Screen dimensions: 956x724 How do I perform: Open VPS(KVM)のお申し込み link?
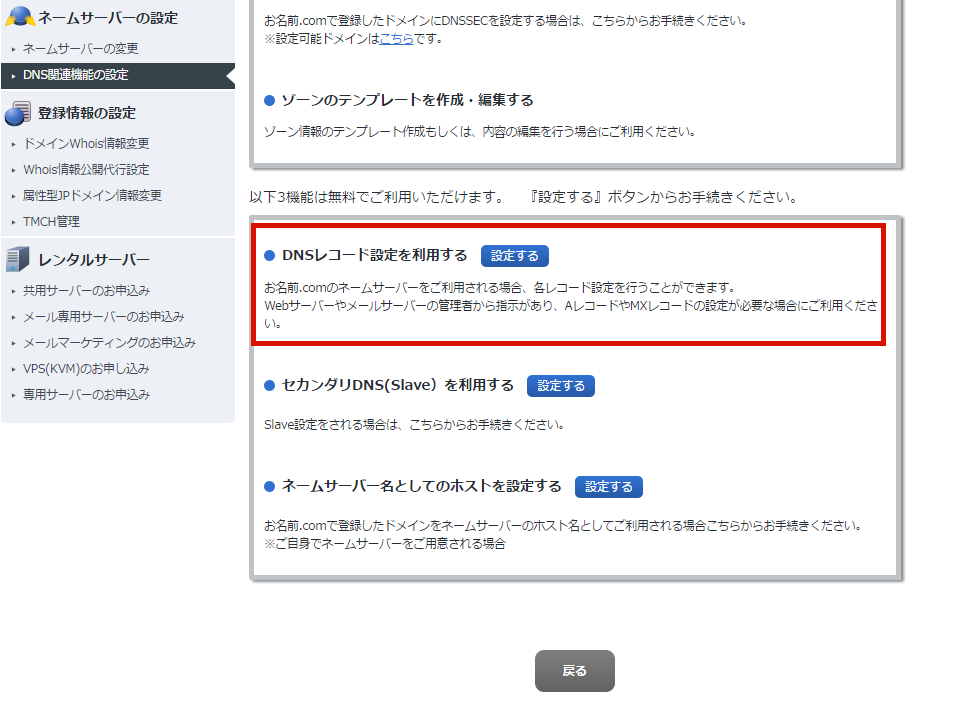86,368
